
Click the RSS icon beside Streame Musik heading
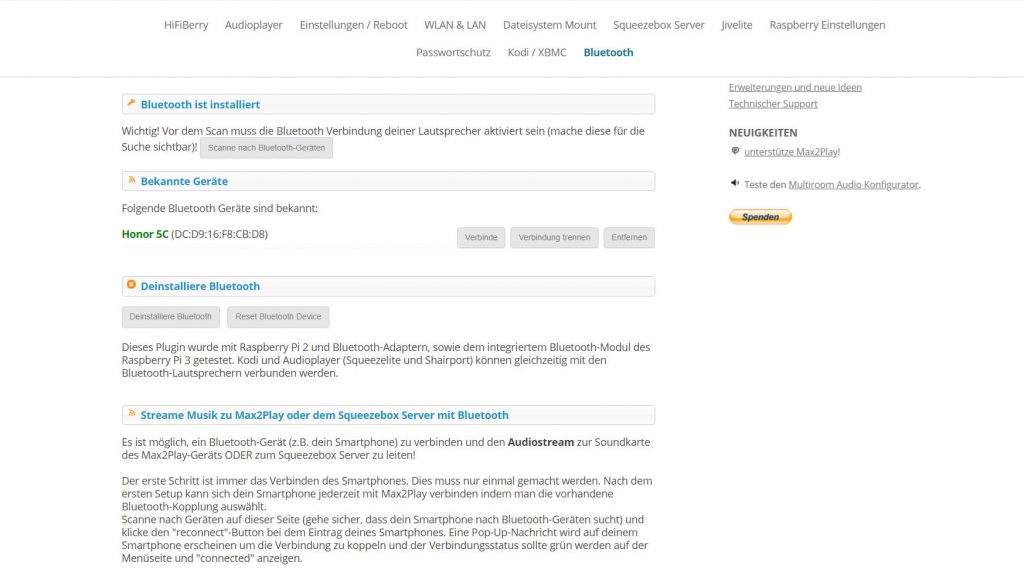(131, 413)
